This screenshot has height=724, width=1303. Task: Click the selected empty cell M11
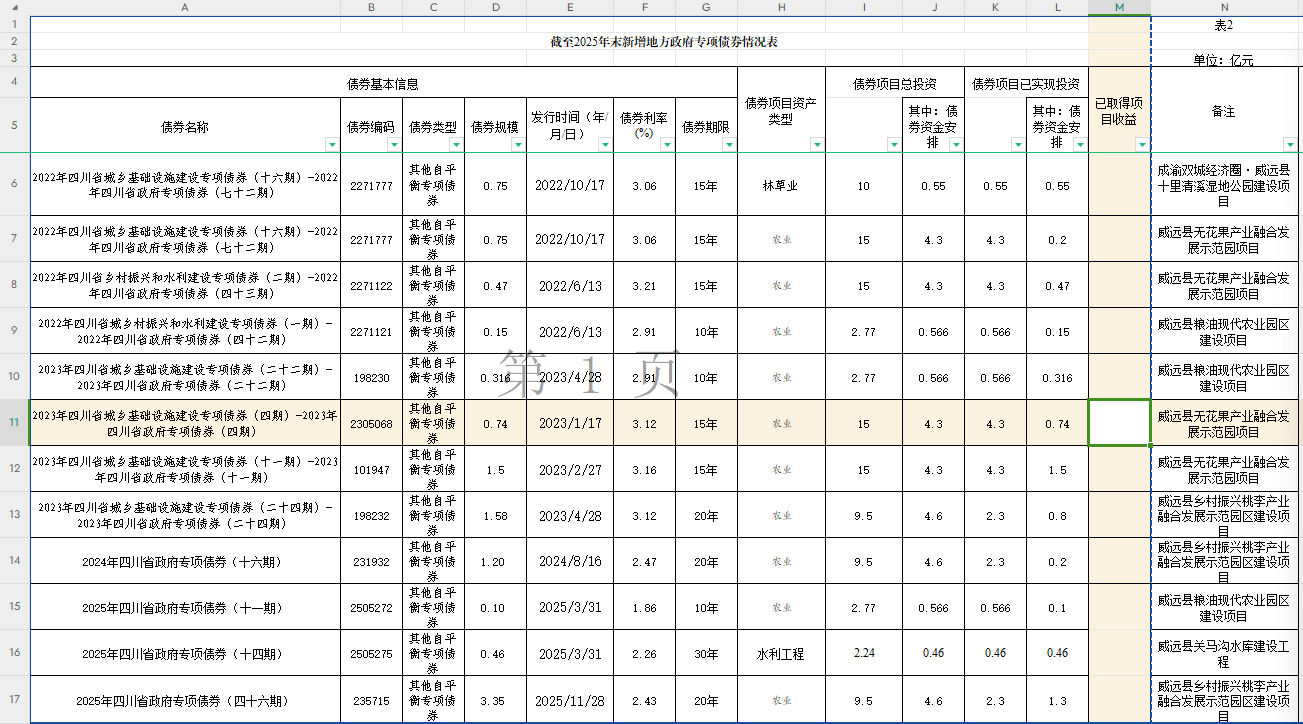coord(1119,423)
